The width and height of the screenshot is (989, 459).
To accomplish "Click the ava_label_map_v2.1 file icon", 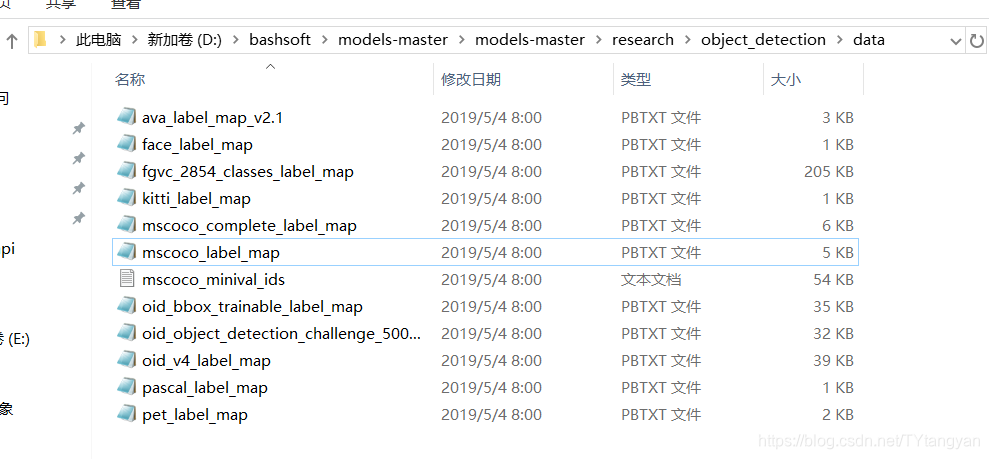I will pos(127,117).
